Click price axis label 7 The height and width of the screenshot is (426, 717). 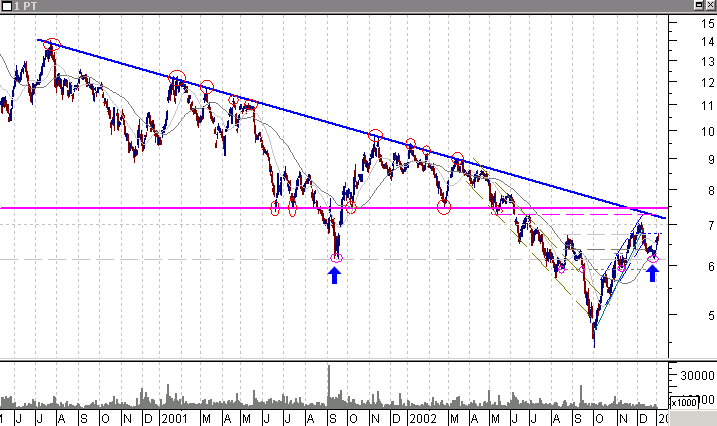click(x=711, y=225)
